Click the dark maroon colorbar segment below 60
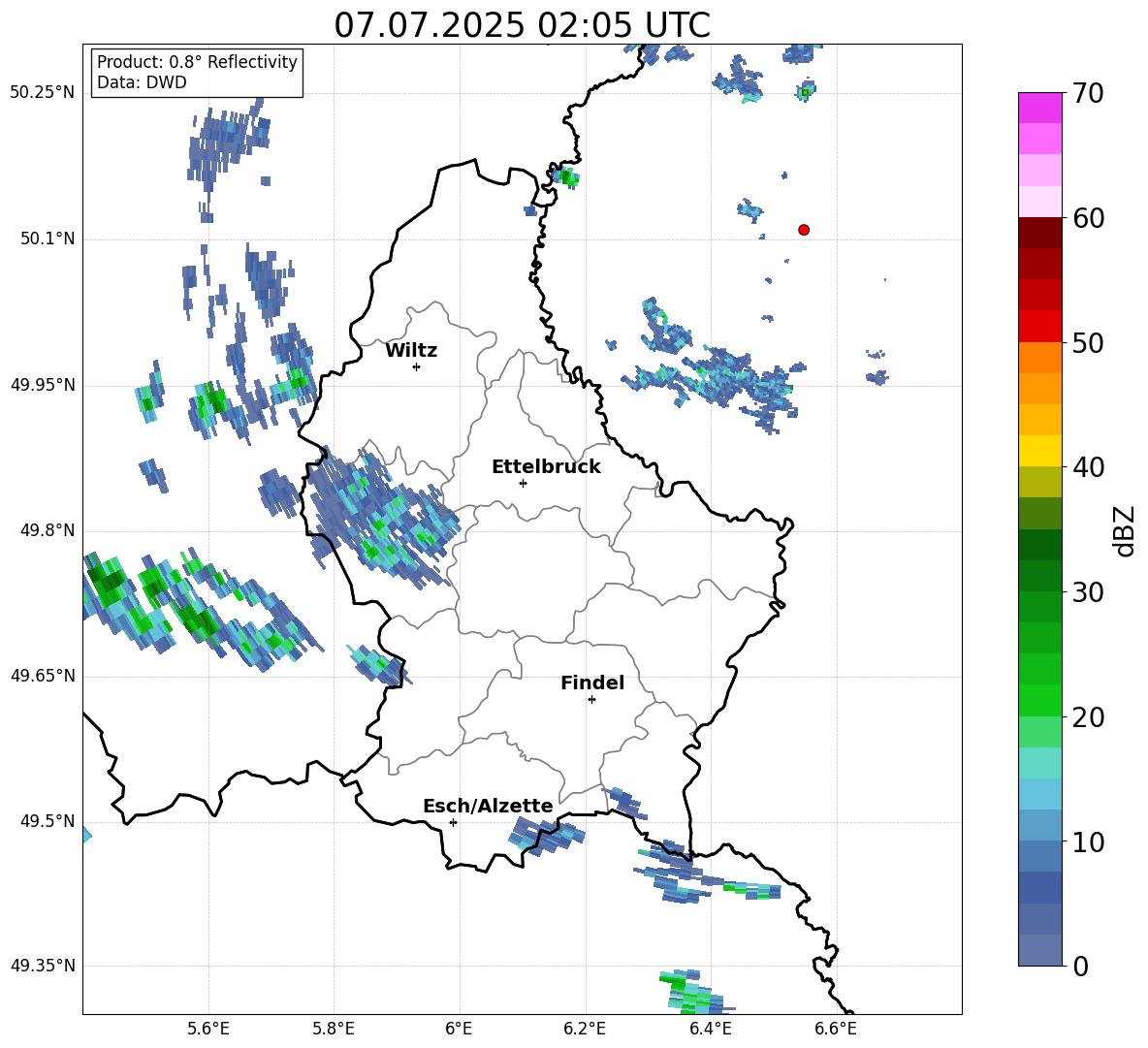The height and width of the screenshot is (1048, 1148). click(x=1039, y=233)
